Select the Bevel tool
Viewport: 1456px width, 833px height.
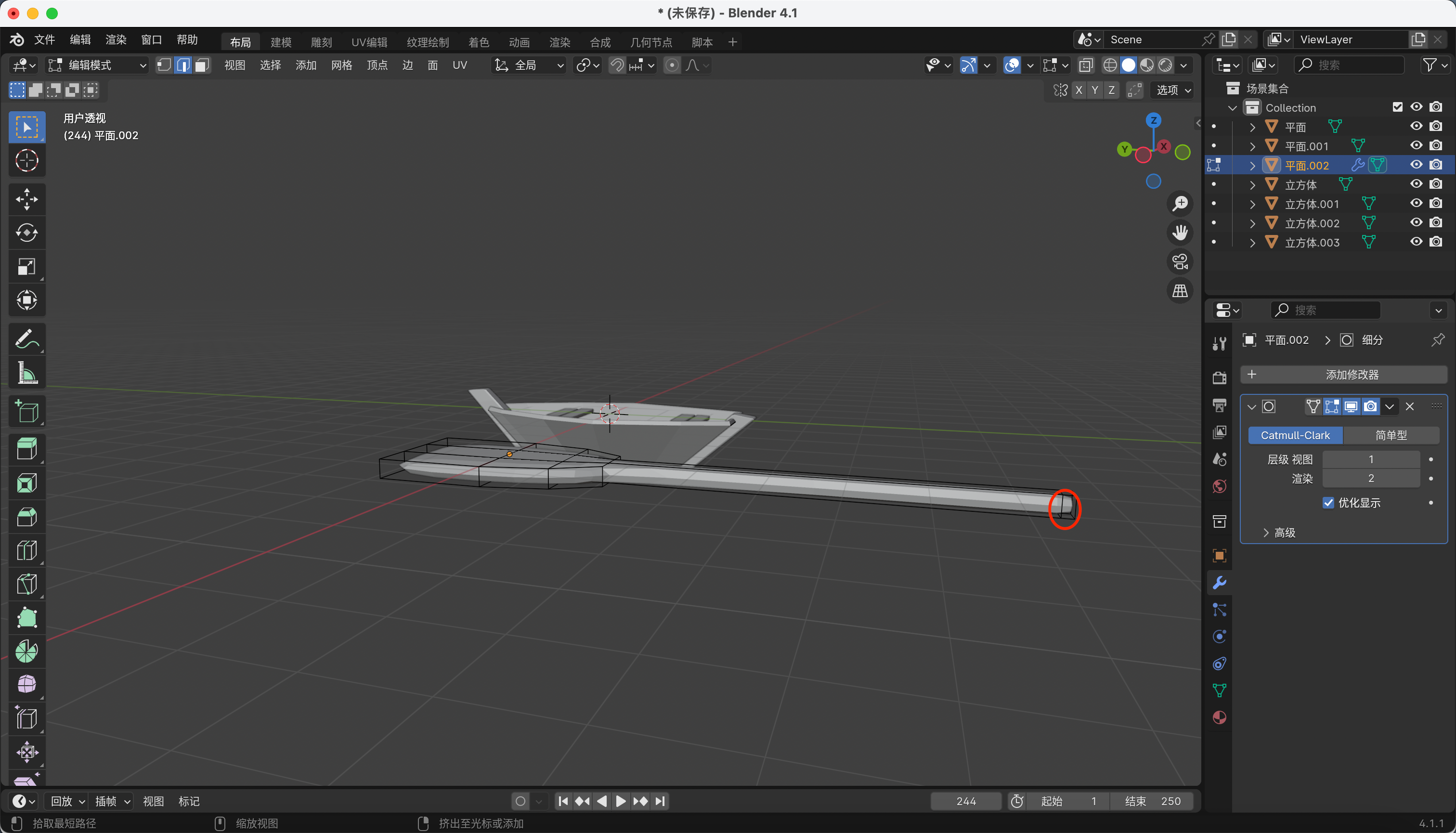click(x=26, y=517)
